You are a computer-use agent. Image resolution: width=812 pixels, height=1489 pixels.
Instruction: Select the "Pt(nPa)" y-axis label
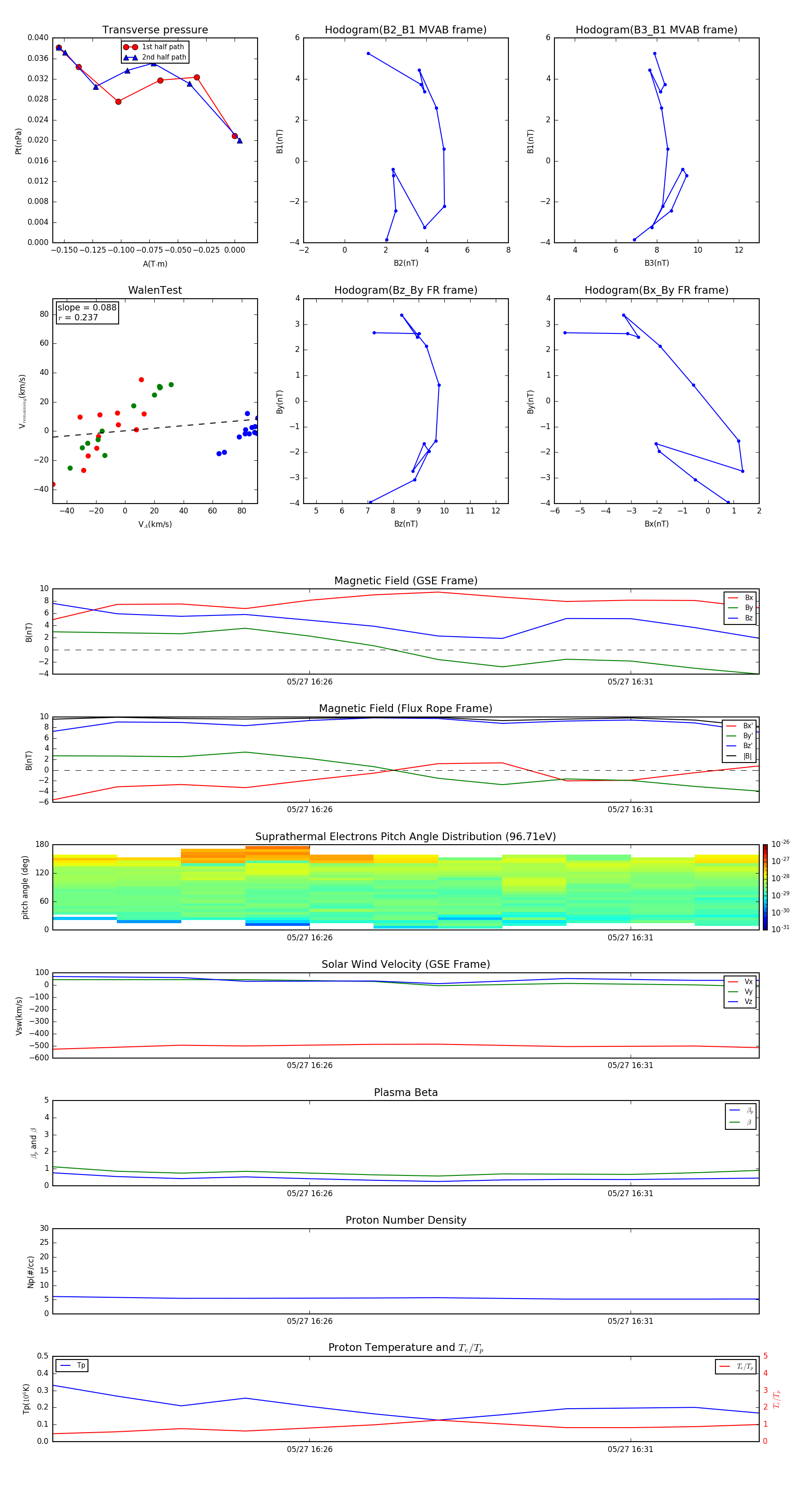18,141
